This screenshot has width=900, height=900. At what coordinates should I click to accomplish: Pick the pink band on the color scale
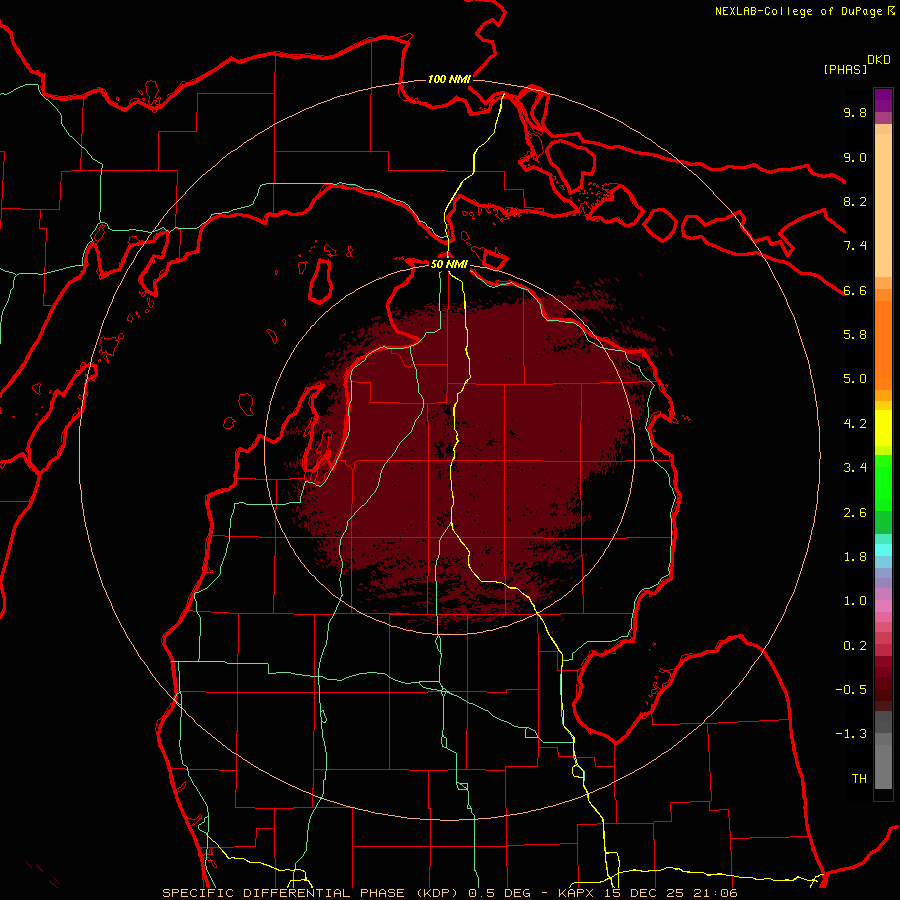883,606
